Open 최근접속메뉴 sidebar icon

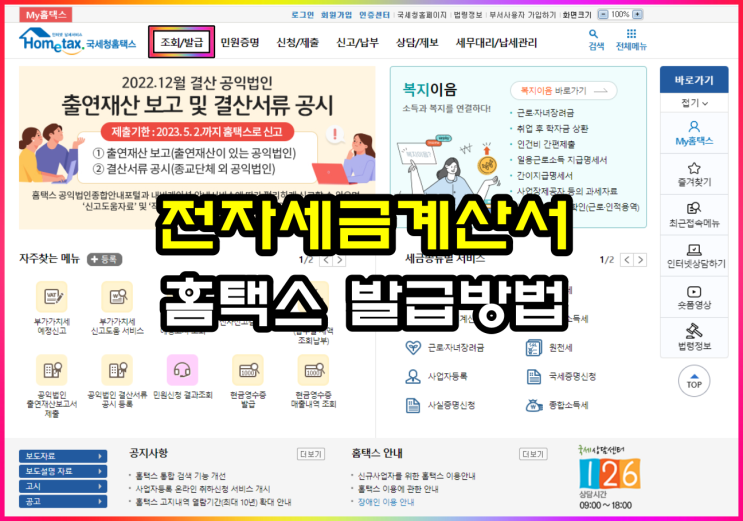point(694,215)
